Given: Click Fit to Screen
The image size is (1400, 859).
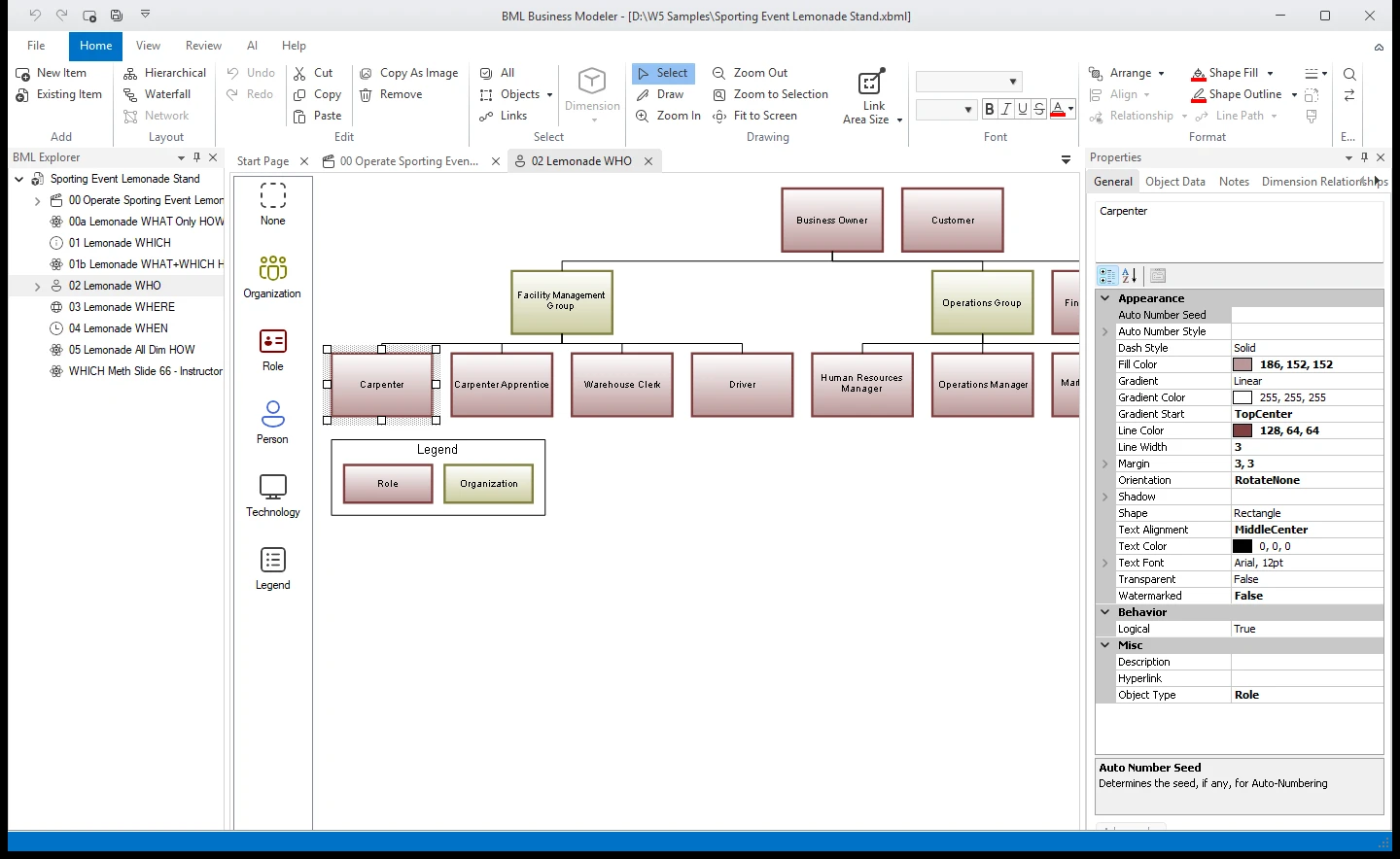Looking at the screenshot, I should [755, 116].
